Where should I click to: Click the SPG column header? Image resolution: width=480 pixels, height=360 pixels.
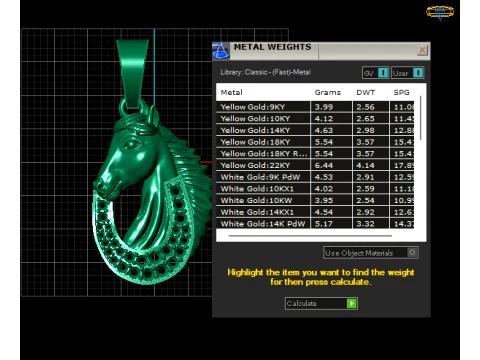pyautogui.click(x=401, y=92)
